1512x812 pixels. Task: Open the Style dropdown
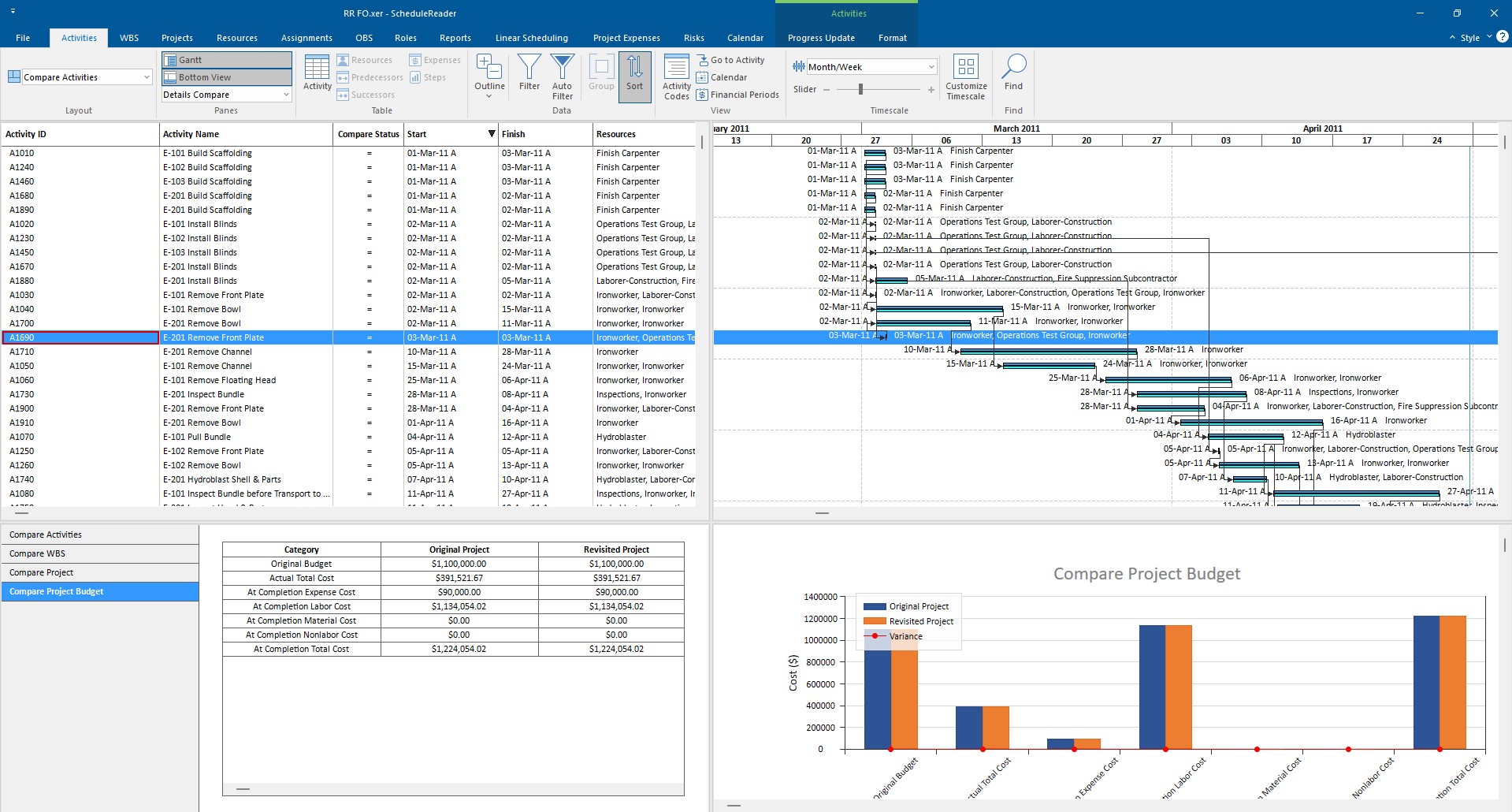(x=1475, y=38)
